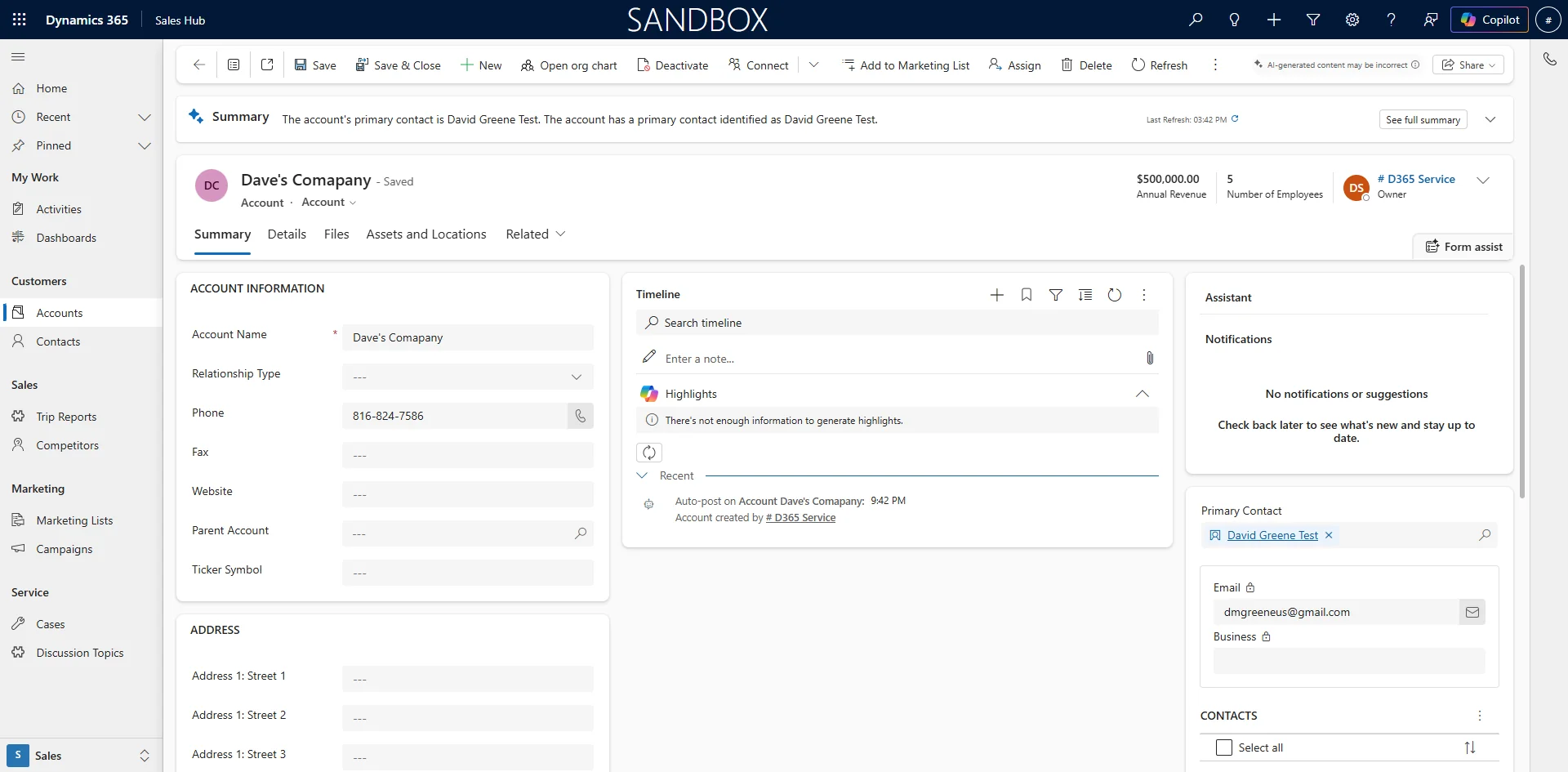
Task: Collapse the Highlights section
Action: (x=1141, y=393)
